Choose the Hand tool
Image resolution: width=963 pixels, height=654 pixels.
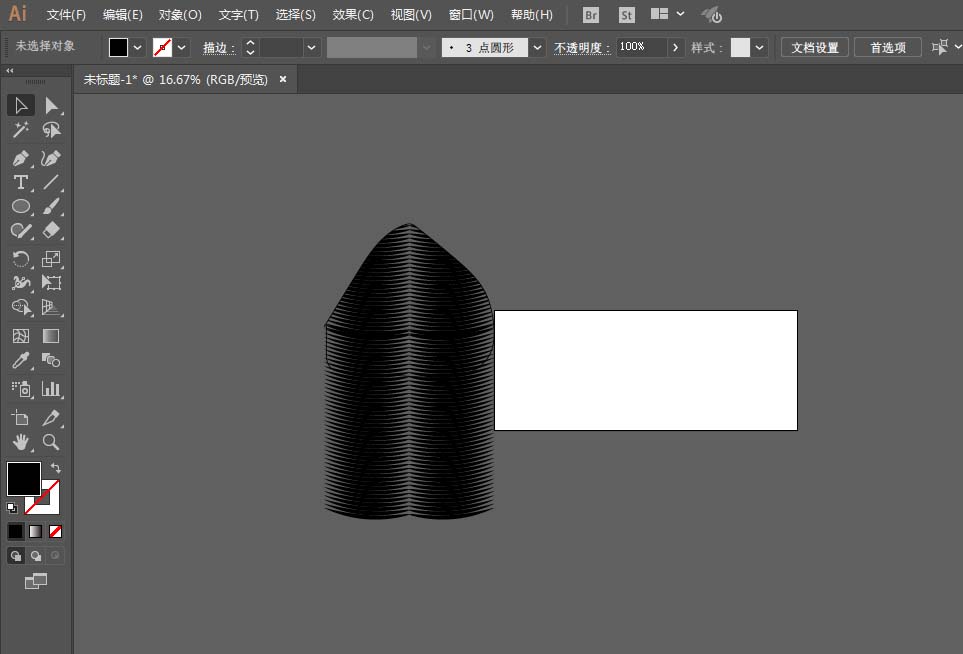point(20,441)
